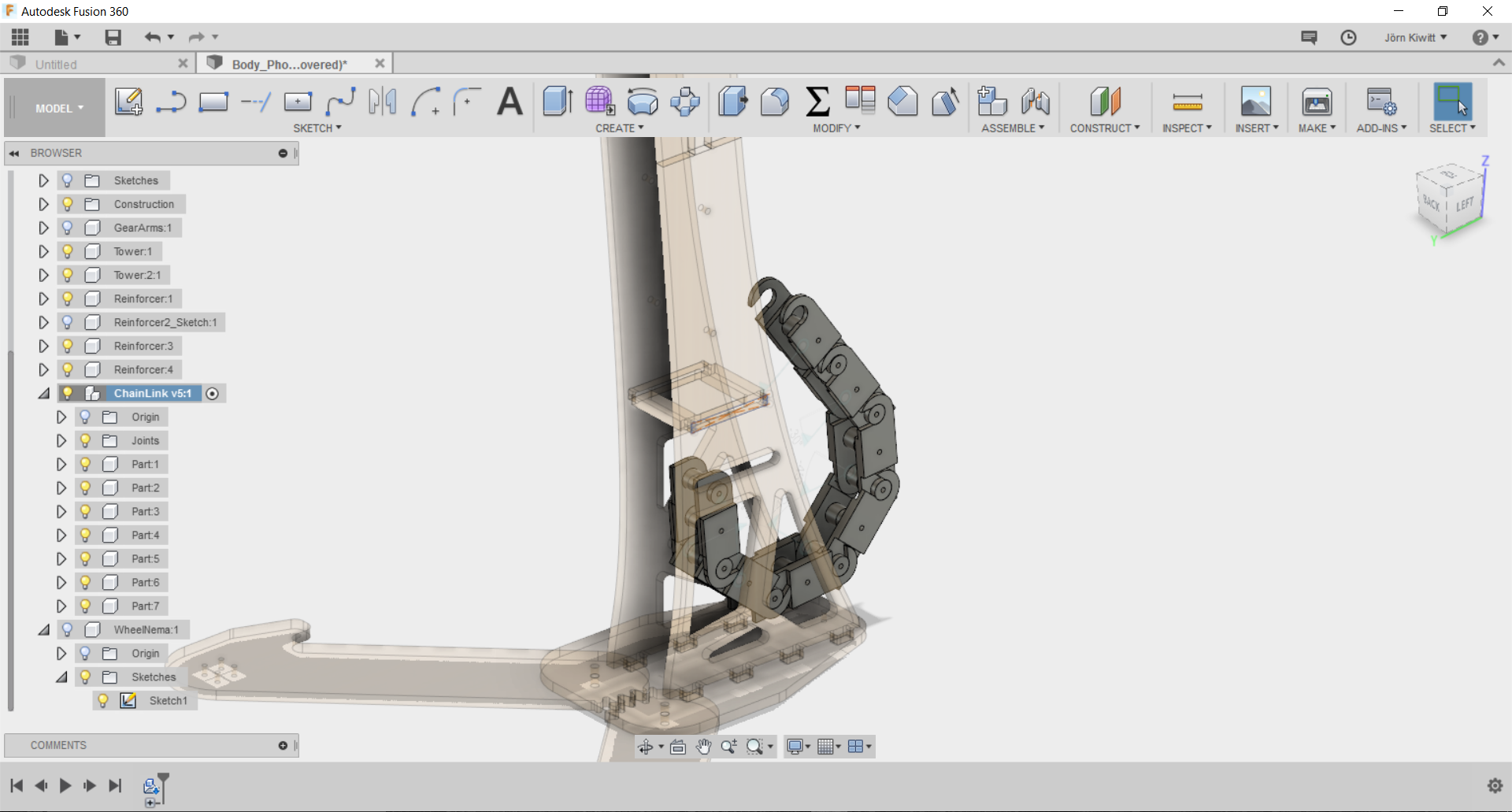Open the Job Status clock icon
This screenshot has width=1512, height=812.
point(1348,38)
